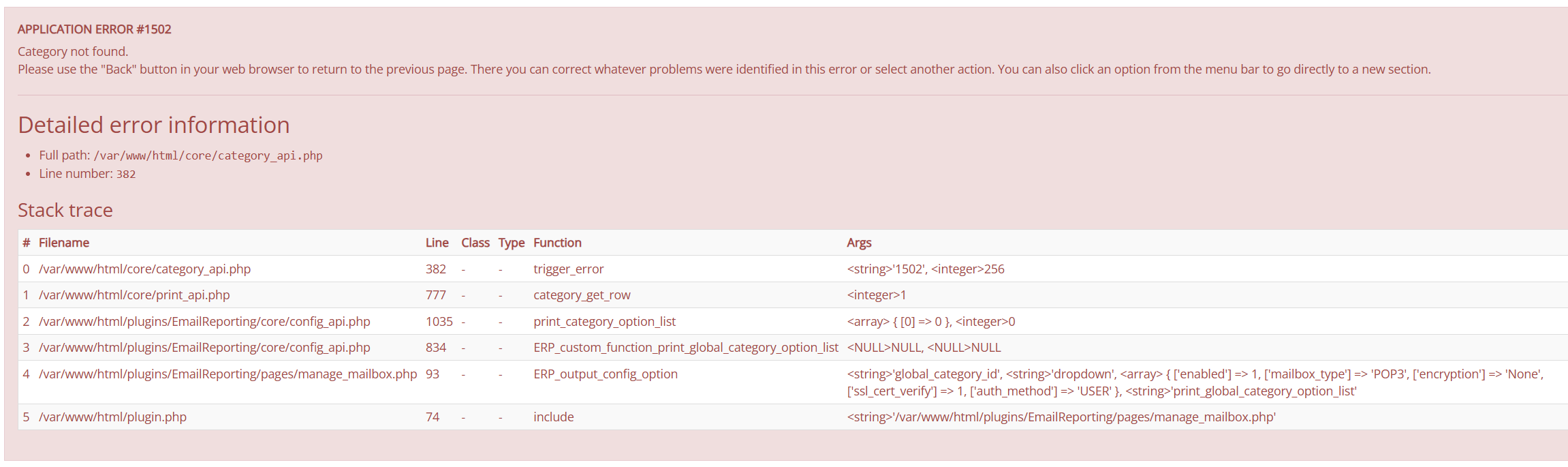Click the print_api.php filename in row 1
This screenshot has width=1568, height=467.
click(134, 295)
